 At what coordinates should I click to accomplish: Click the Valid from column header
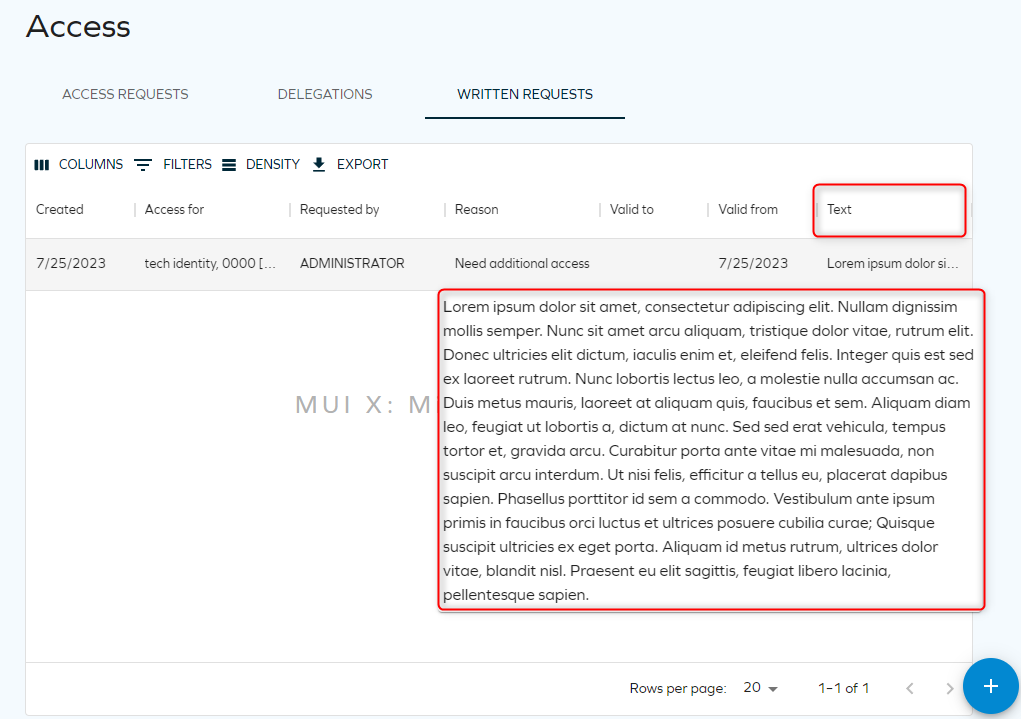[x=748, y=210]
